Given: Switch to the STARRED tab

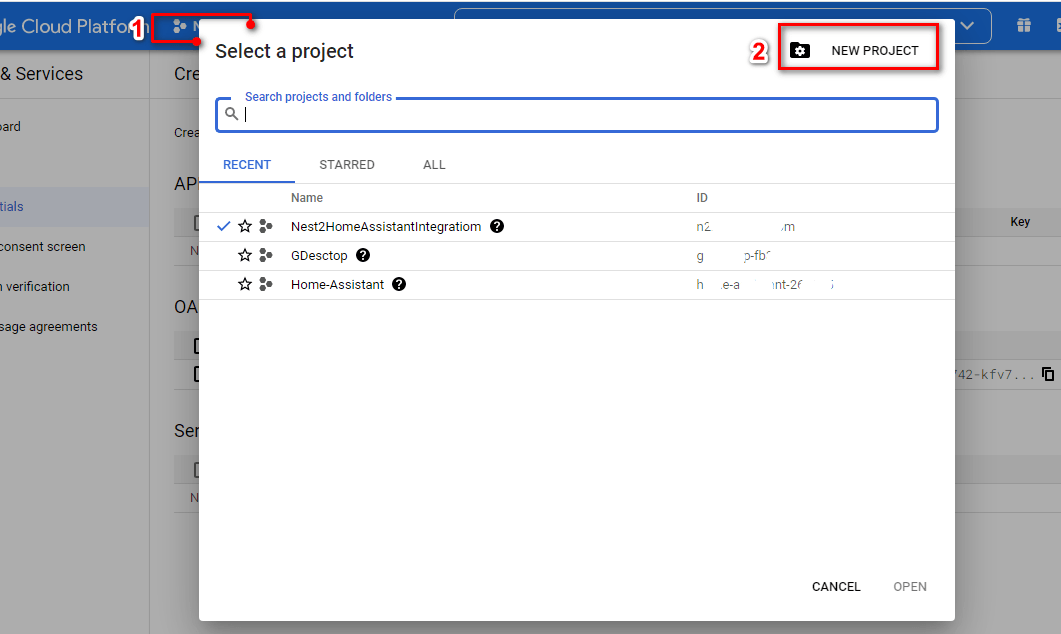Looking at the screenshot, I should click(x=347, y=165).
